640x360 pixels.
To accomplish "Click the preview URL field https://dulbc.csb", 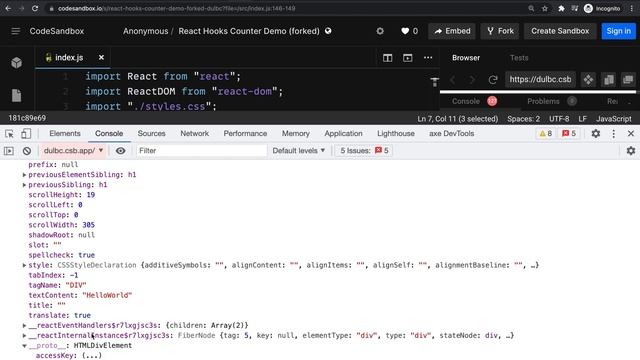I will click(x=540, y=80).
